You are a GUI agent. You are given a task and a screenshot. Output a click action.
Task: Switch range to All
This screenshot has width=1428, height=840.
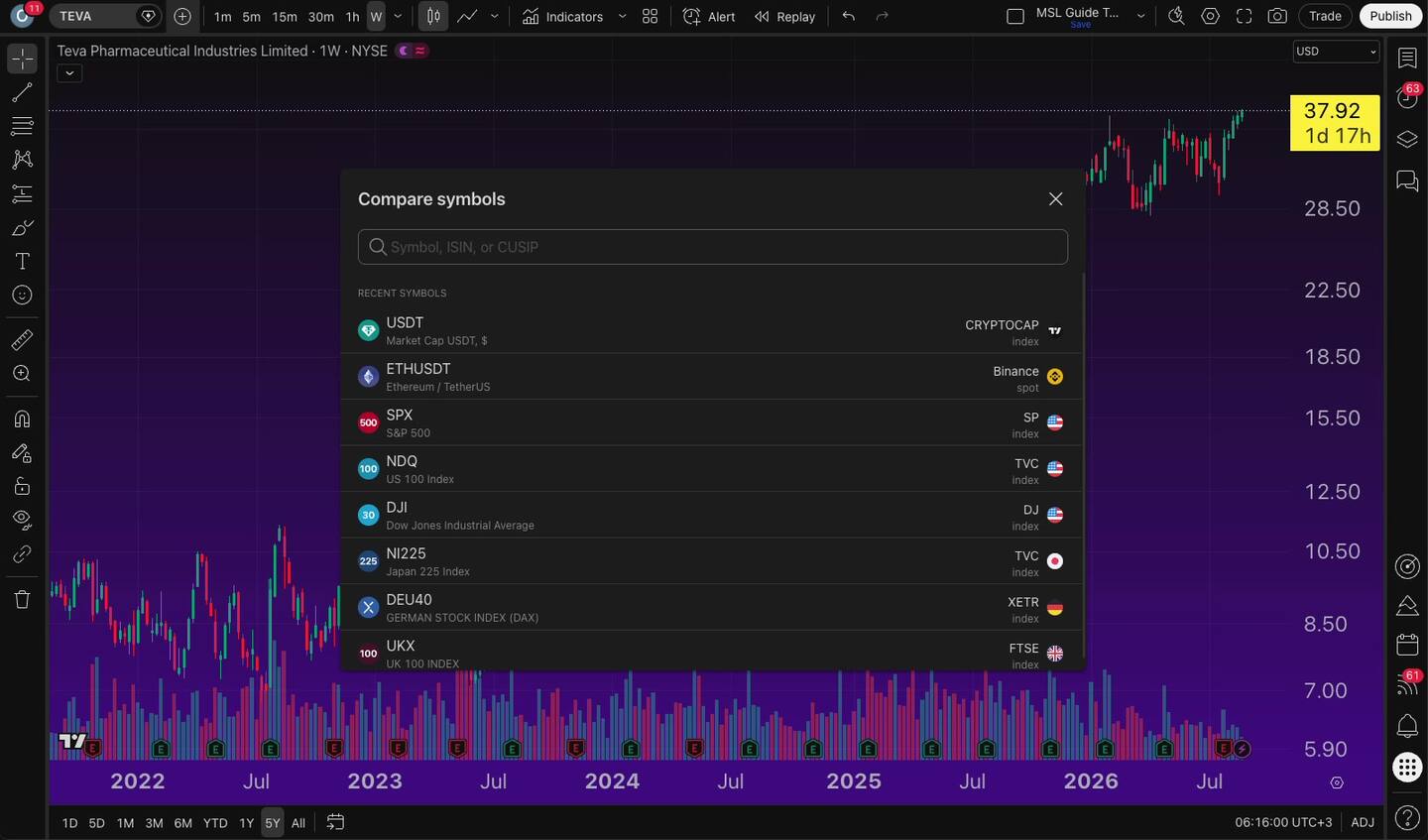[x=298, y=823]
